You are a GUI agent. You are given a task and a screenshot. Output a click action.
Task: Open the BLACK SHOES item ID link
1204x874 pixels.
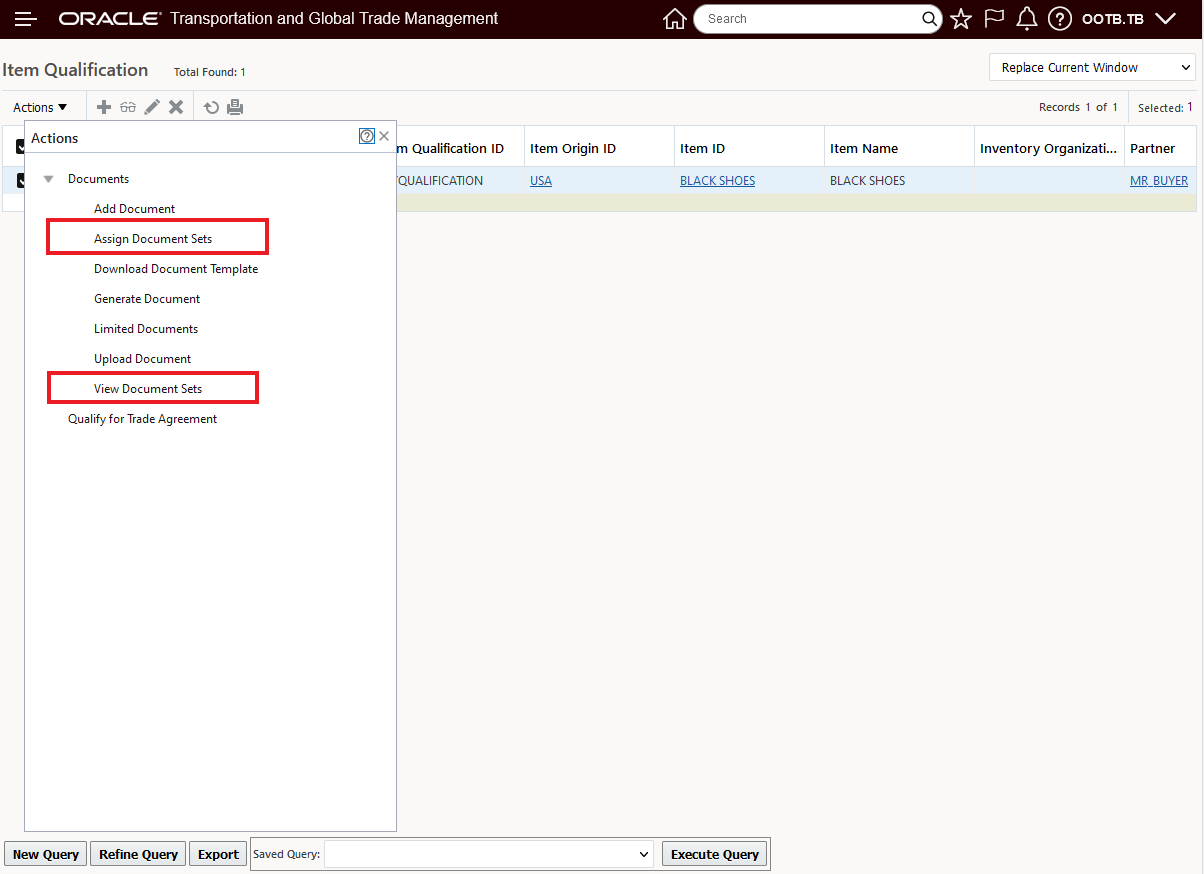pyautogui.click(x=717, y=181)
